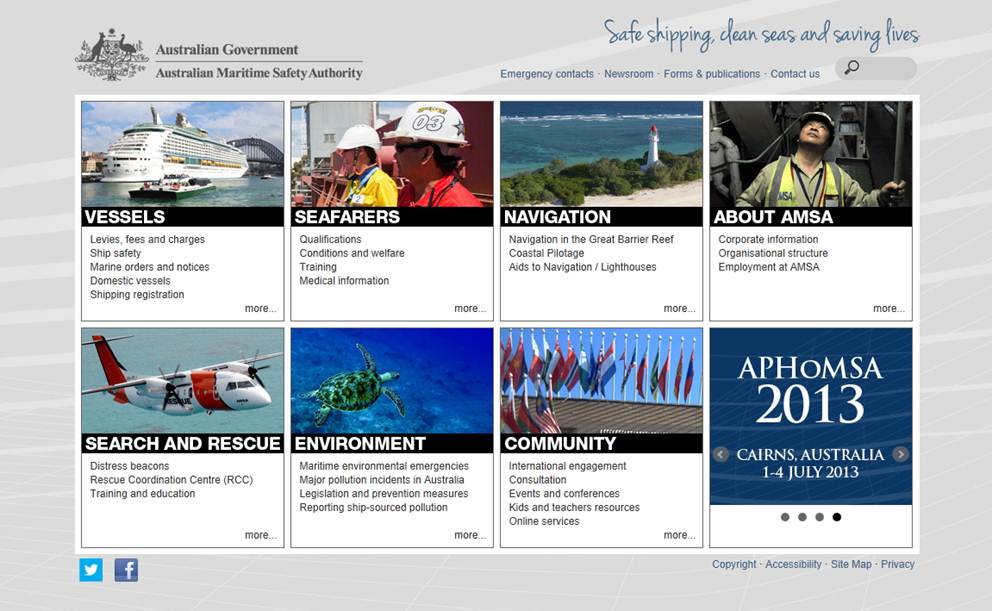Click the lighthouse Navigation image

[601, 154]
